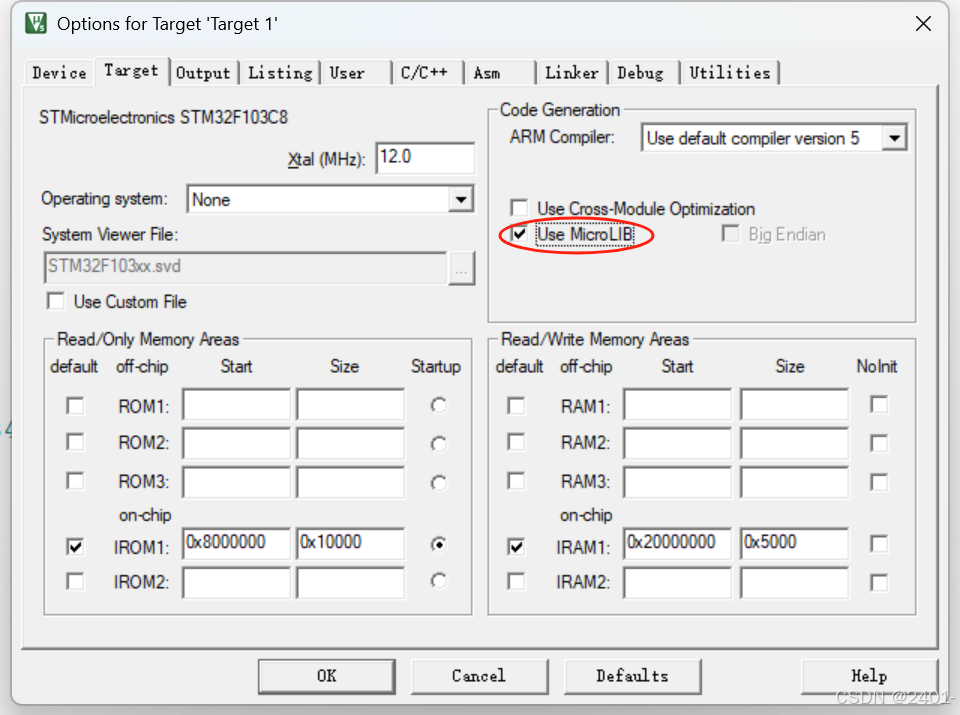The image size is (960, 715).
Task: Click the System Viewer File browse button
Action: pos(461,268)
